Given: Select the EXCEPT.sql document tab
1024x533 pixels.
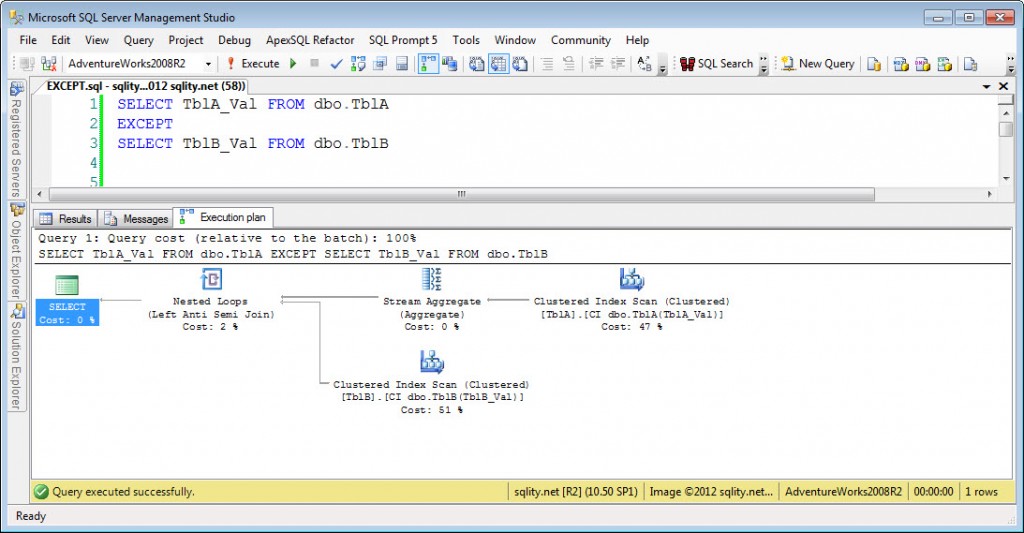Looking at the screenshot, I should pyautogui.click(x=146, y=86).
